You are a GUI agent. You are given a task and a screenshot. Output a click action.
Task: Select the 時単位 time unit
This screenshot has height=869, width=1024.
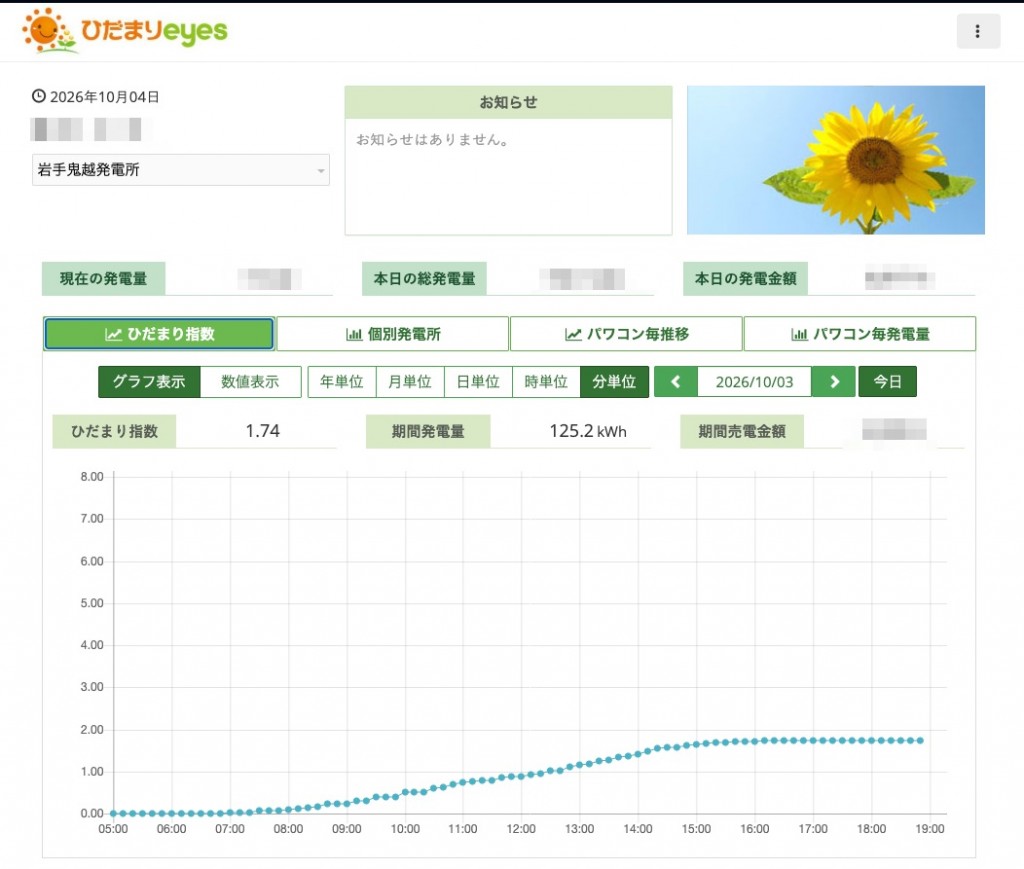[x=546, y=382]
